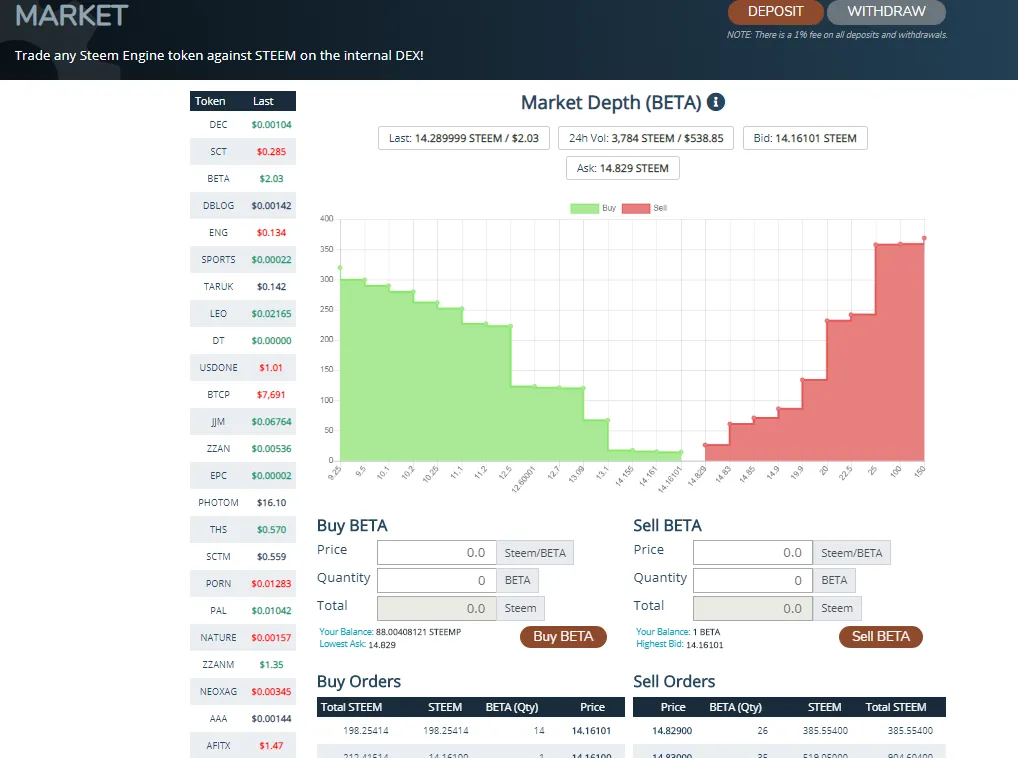The height and width of the screenshot is (758, 1018).
Task: Click the Sell Orders Price column header
Action: click(x=673, y=707)
